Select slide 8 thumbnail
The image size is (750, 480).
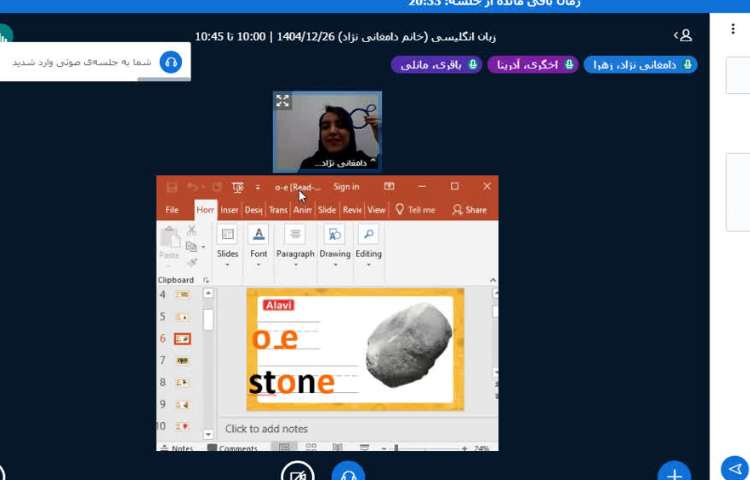pos(182,382)
